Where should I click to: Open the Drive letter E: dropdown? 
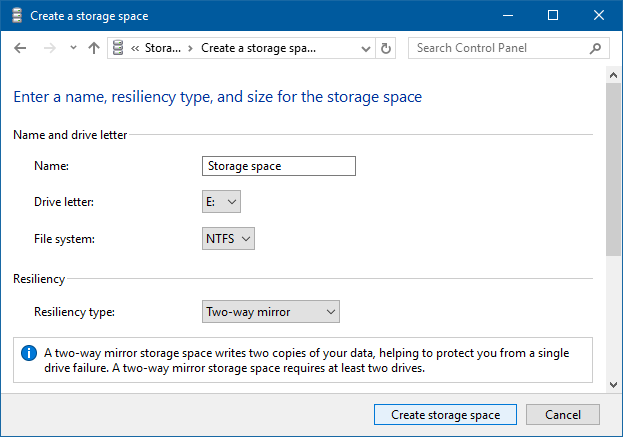[x=221, y=202]
